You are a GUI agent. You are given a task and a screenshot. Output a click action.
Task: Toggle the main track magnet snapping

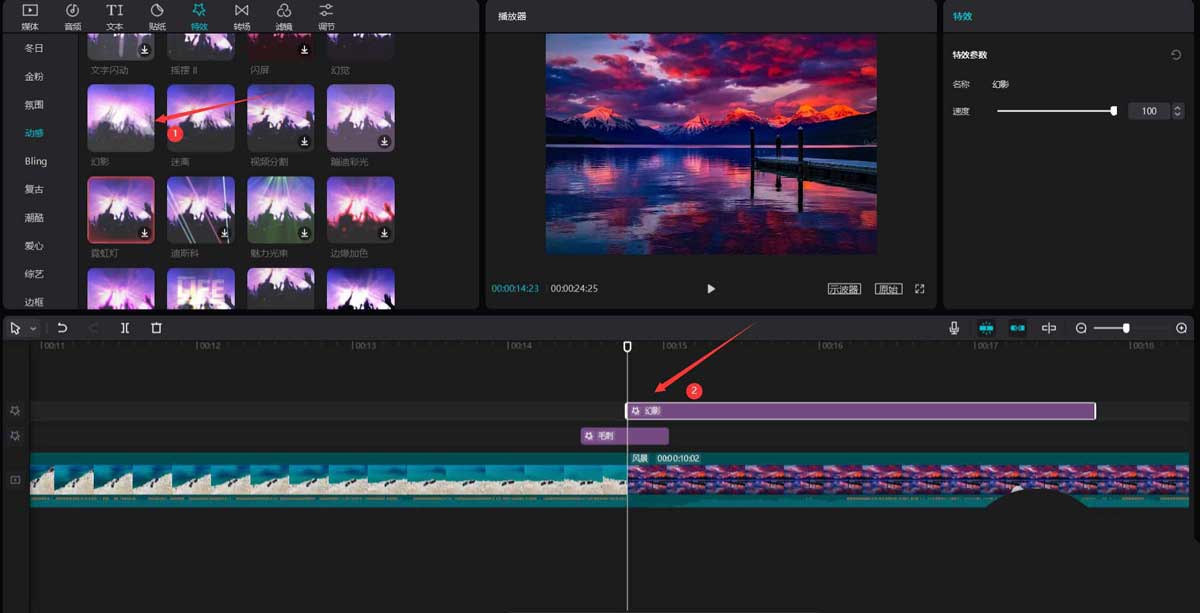pos(986,328)
